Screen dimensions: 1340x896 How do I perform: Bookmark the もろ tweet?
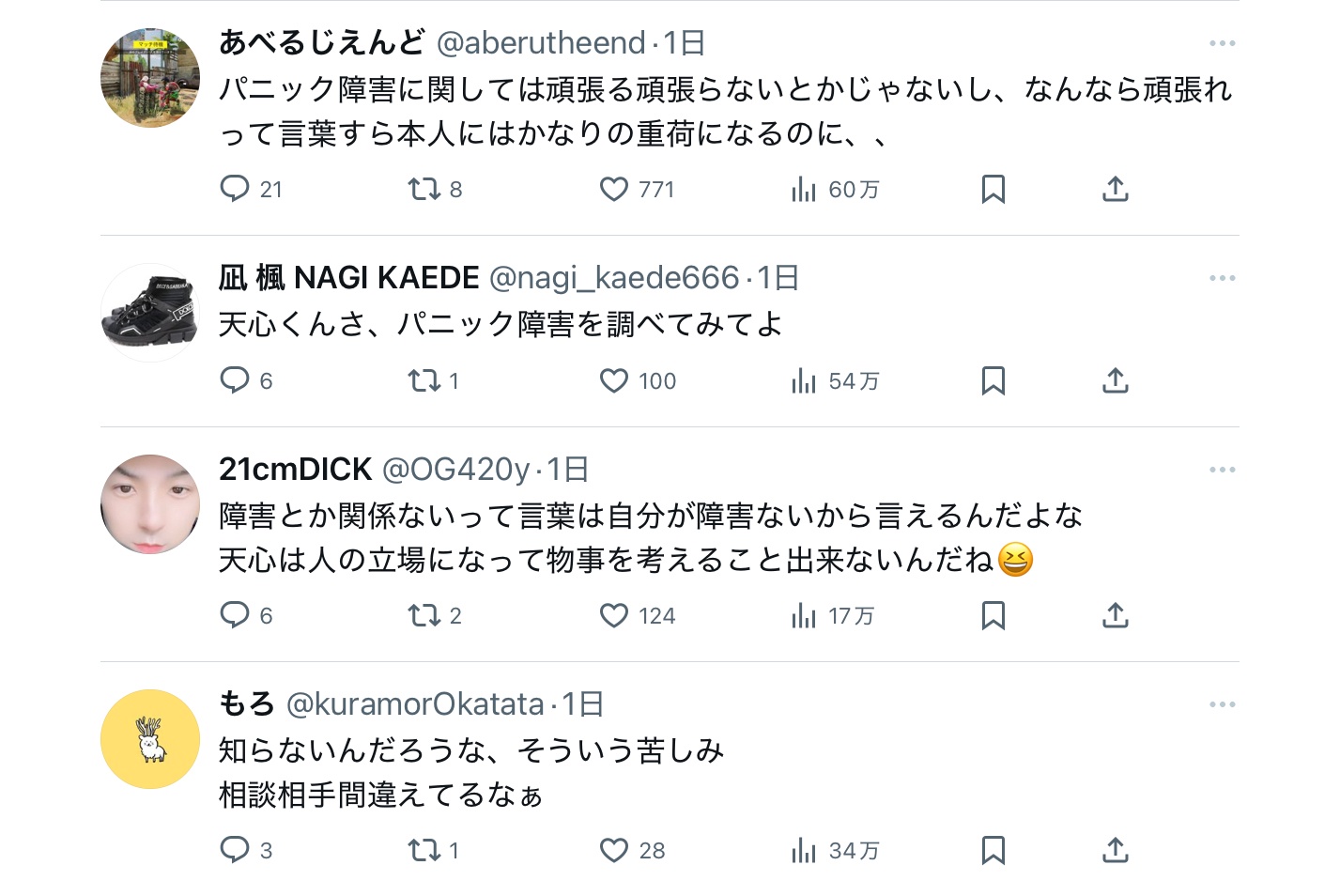[993, 850]
